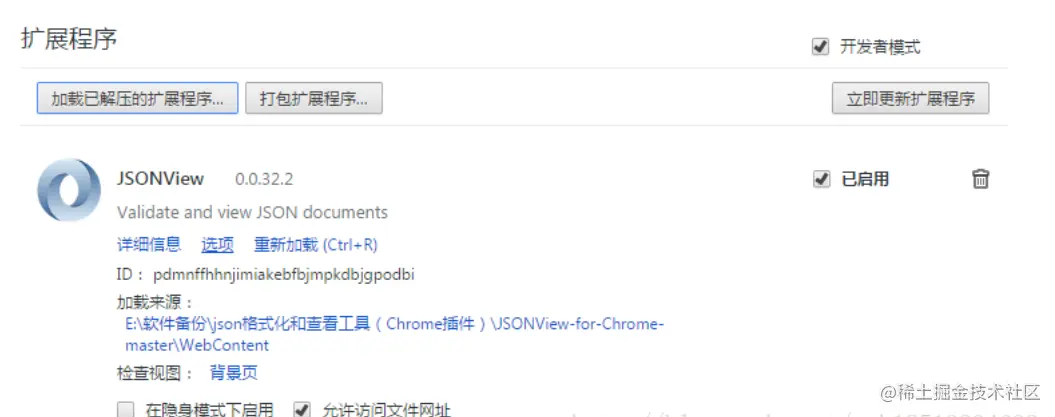Remove JSONView using the trash can icon

tap(980, 179)
